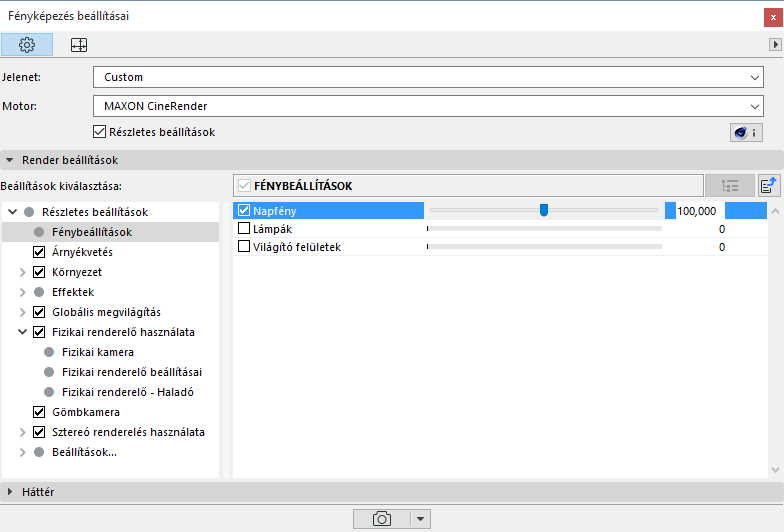The width and height of the screenshot is (784, 532).
Task: Collapse the Részletes beállítások tree node
Action: click(x=12, y=212)
